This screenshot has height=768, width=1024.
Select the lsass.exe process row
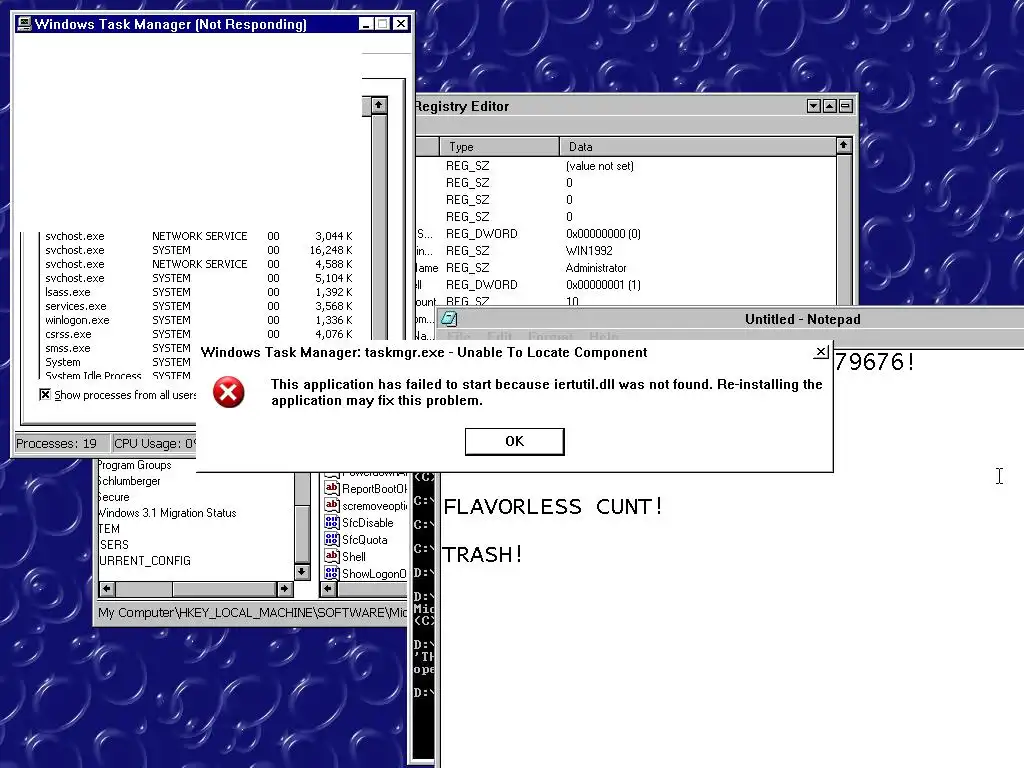point(199,292)
